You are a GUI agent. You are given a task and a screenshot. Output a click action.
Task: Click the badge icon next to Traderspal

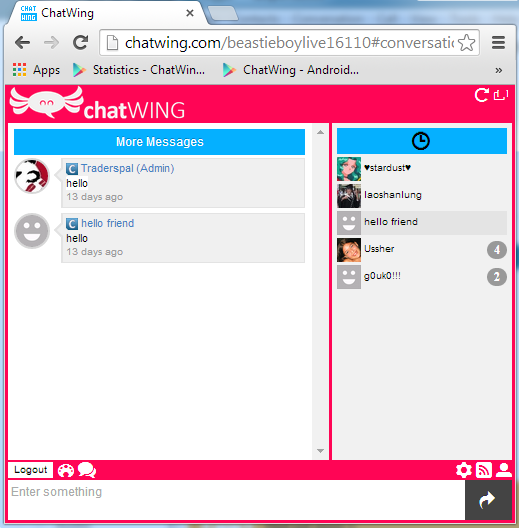tap(72, 168)
